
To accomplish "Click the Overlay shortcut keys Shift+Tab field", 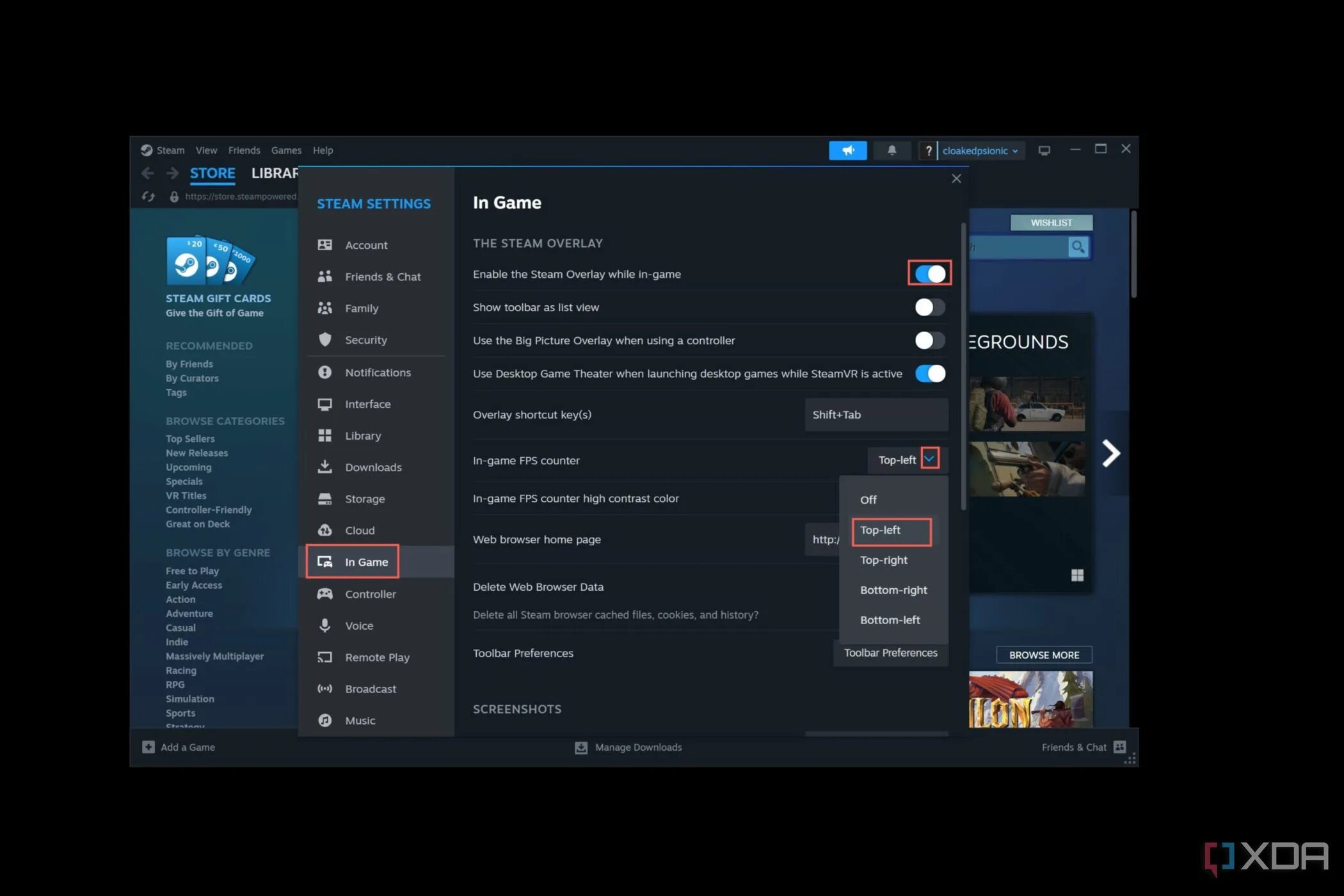I will click(x=876, y=415).
